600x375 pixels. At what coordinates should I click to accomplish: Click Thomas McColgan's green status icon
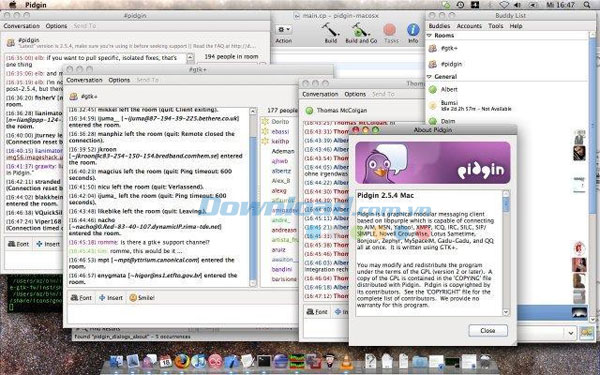[x=309, y=111]
